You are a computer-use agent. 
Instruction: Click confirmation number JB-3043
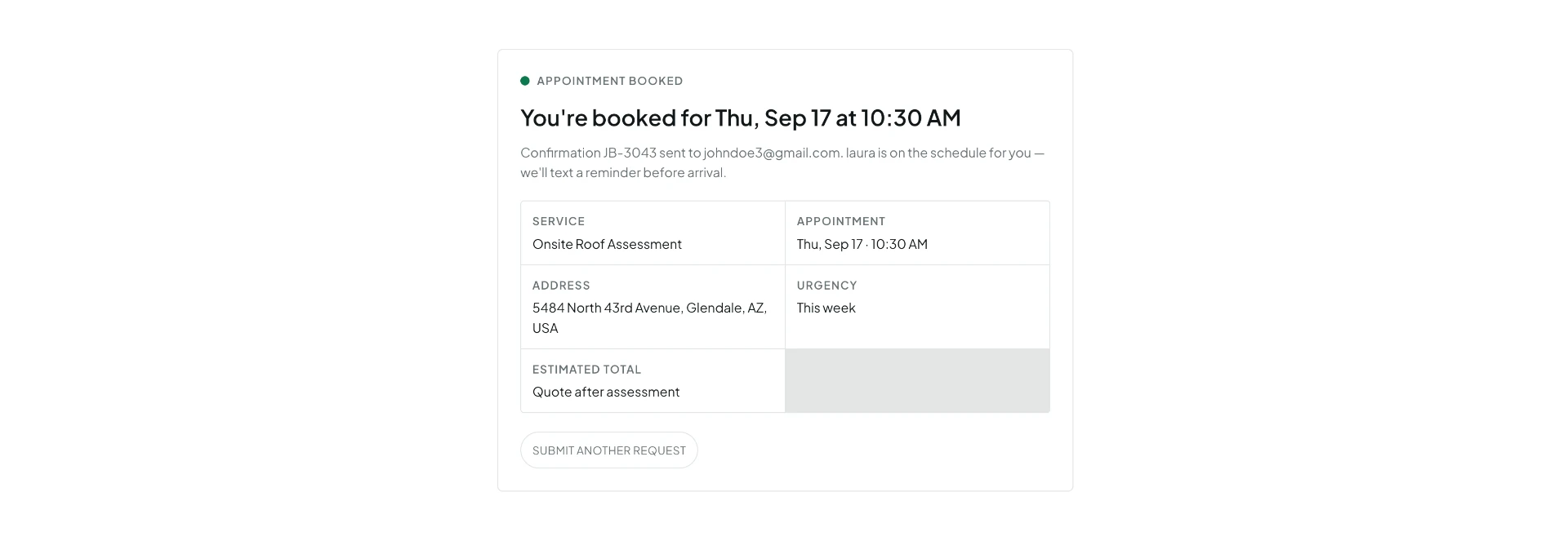pos(630,153)
